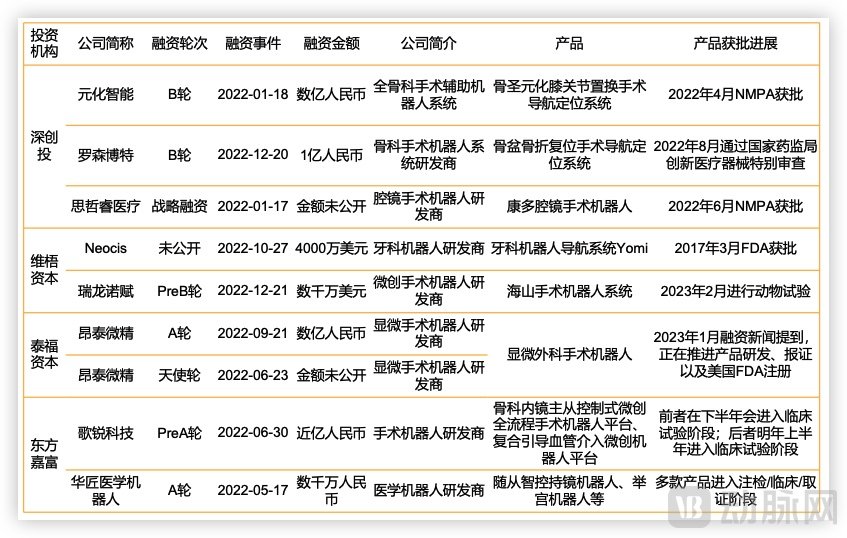Select the 元化智能 company cell

click(x=106, y=94)
